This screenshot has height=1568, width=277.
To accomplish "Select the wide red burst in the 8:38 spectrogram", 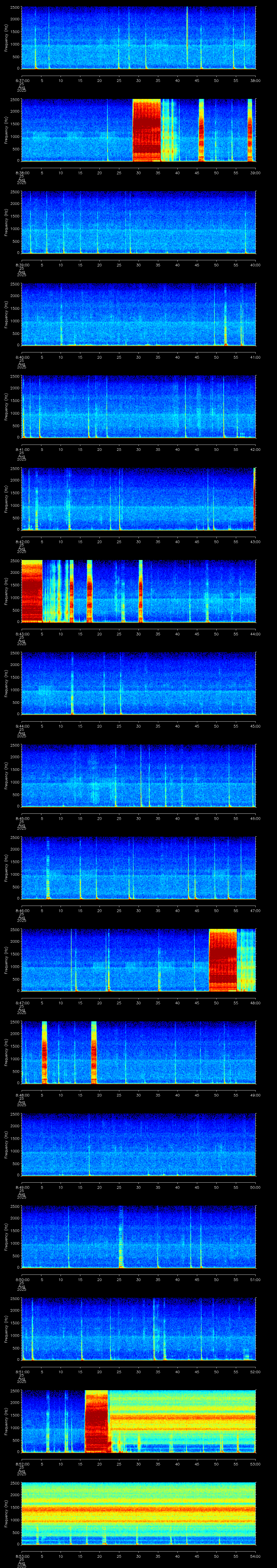I will 147,130.
